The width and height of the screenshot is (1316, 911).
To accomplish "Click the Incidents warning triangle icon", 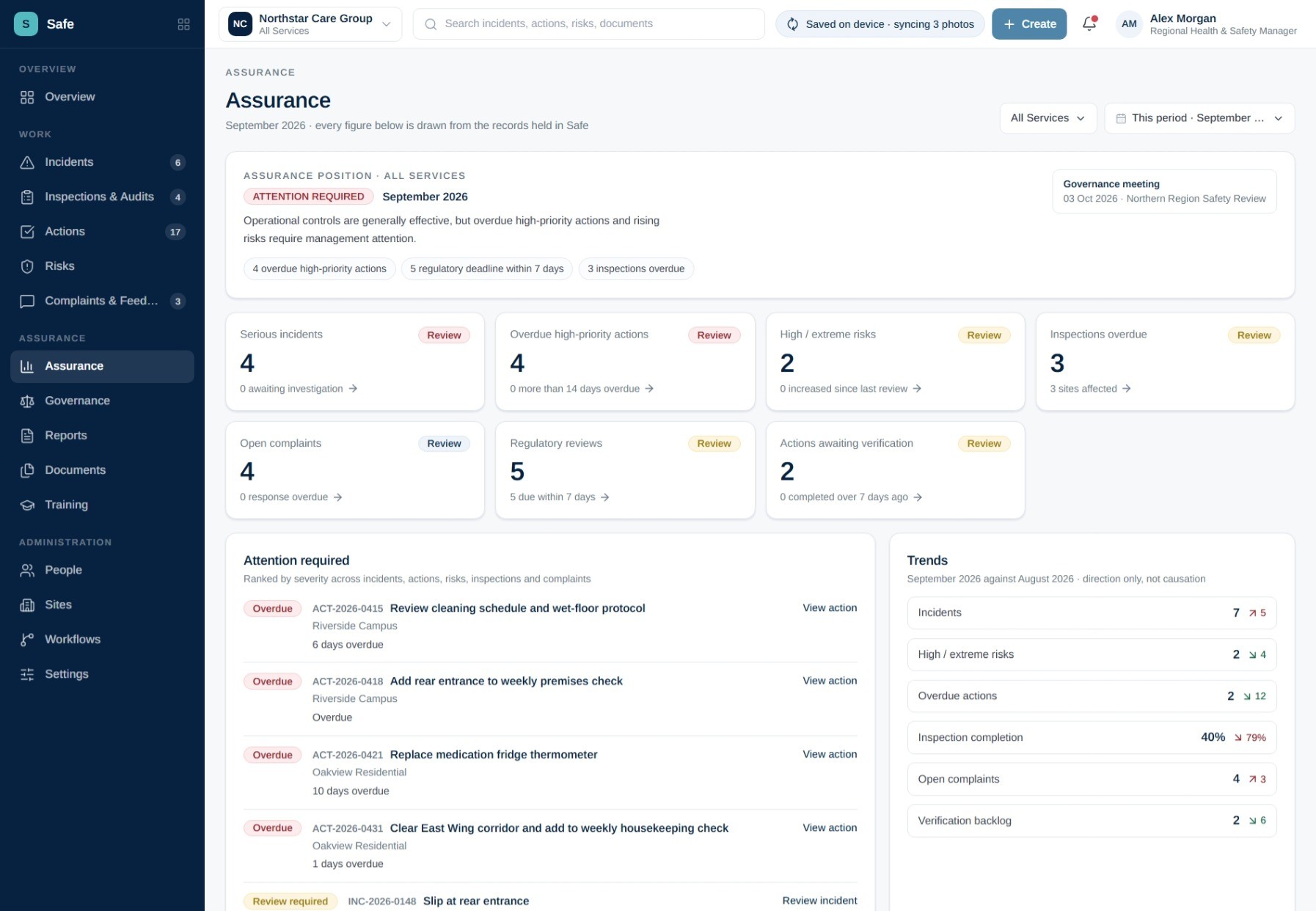I will (27, 162).
